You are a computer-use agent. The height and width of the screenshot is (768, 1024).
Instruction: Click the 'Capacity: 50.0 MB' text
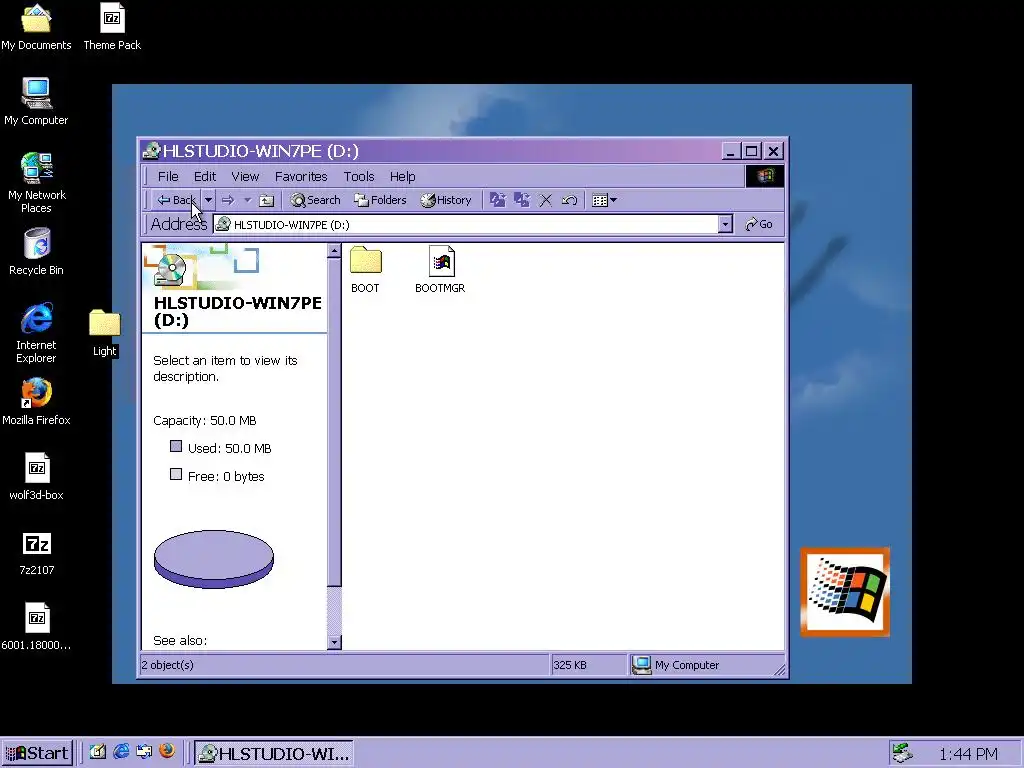pos(204,421)
